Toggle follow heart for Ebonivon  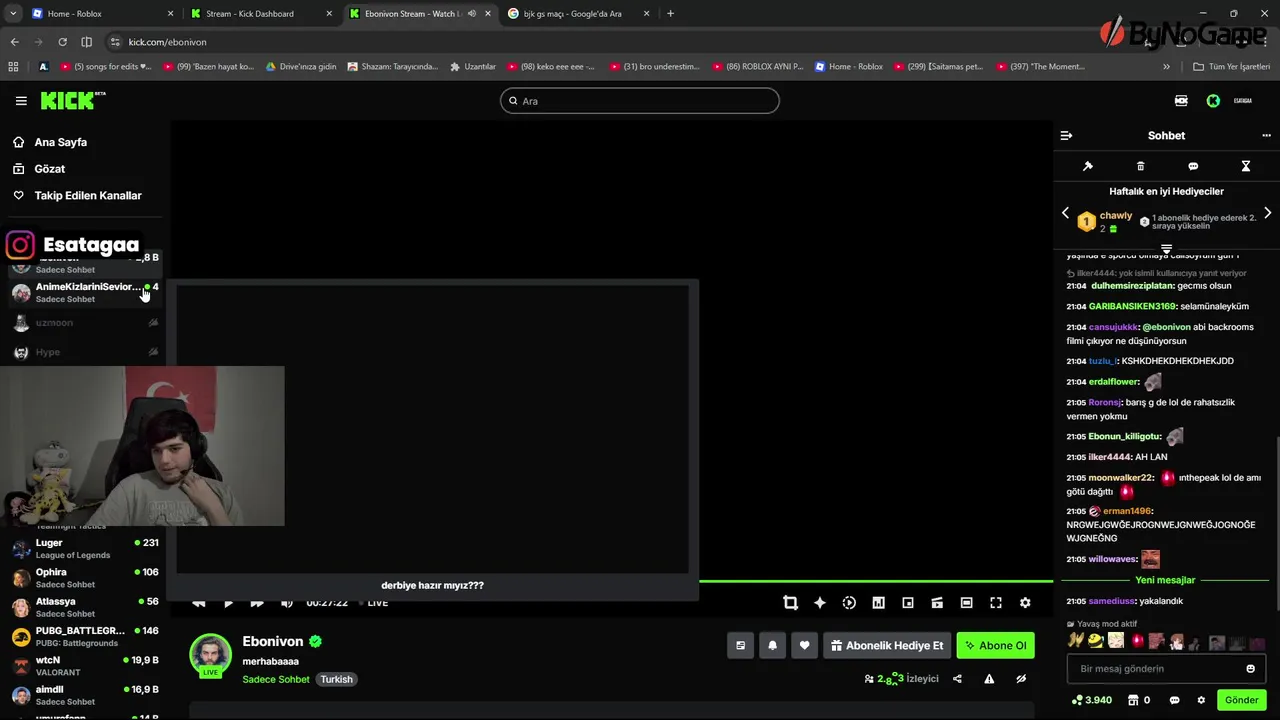[x=804, y=646]
